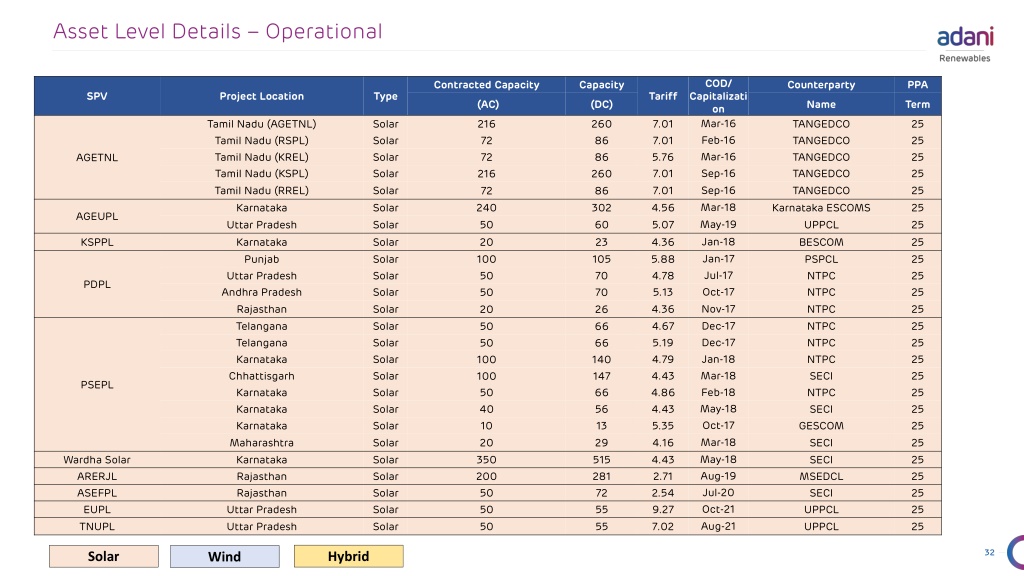
Task: Select the 'EUPL' SPV cell
Action: [97, 510]
